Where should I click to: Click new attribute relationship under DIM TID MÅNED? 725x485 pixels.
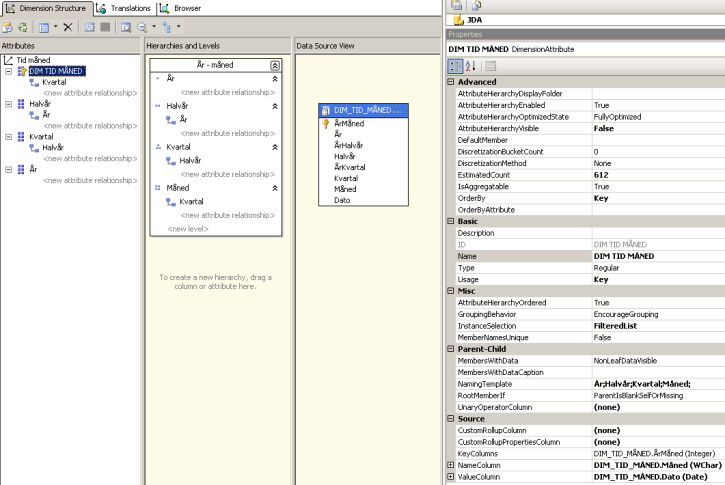click(90, 93)
